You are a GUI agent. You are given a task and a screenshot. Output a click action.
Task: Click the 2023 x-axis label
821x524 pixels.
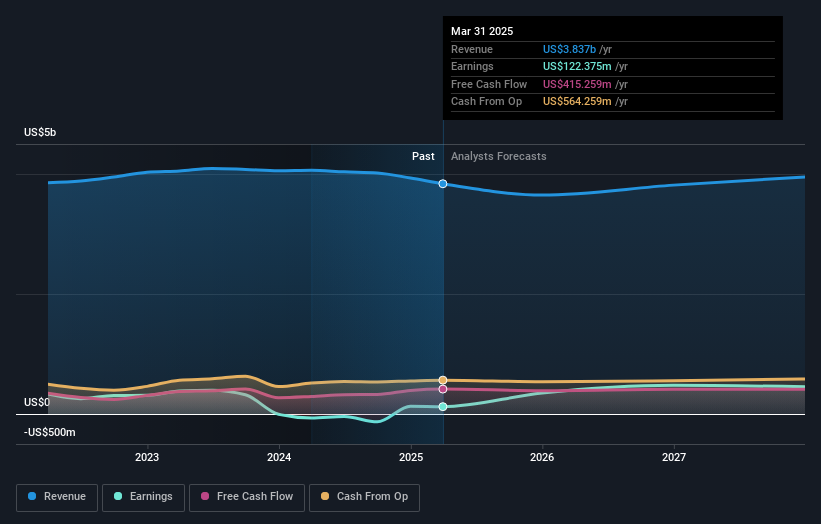coord(147,458)
